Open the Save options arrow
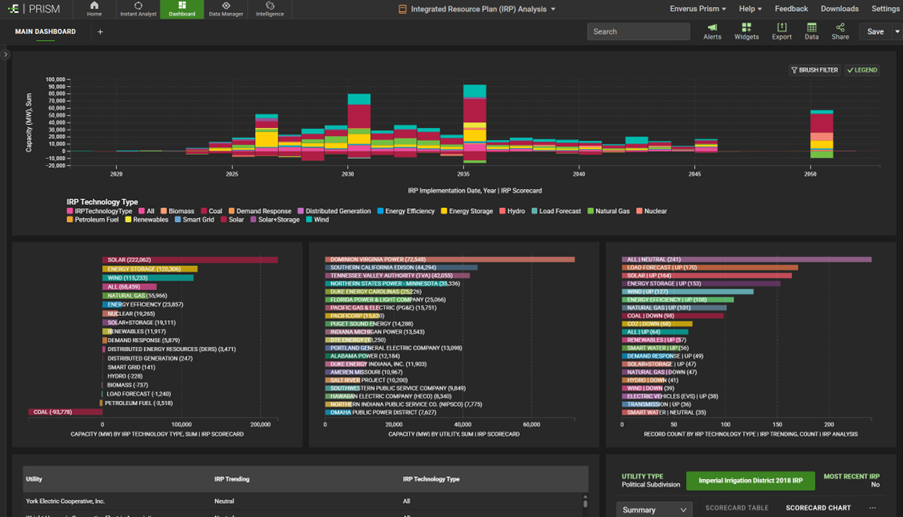The height and width of the screenshot is (517, 903). [x=897, y=32]
